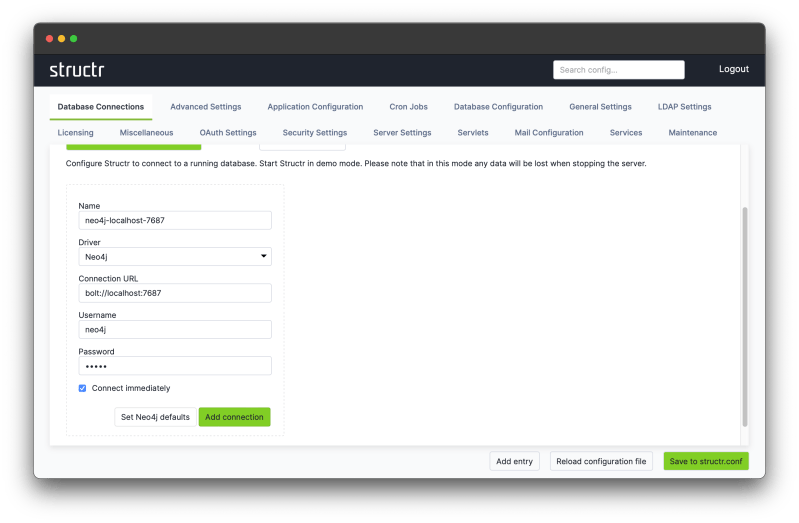
Task: Minimize window with yellow button
Action: point(62,39)
